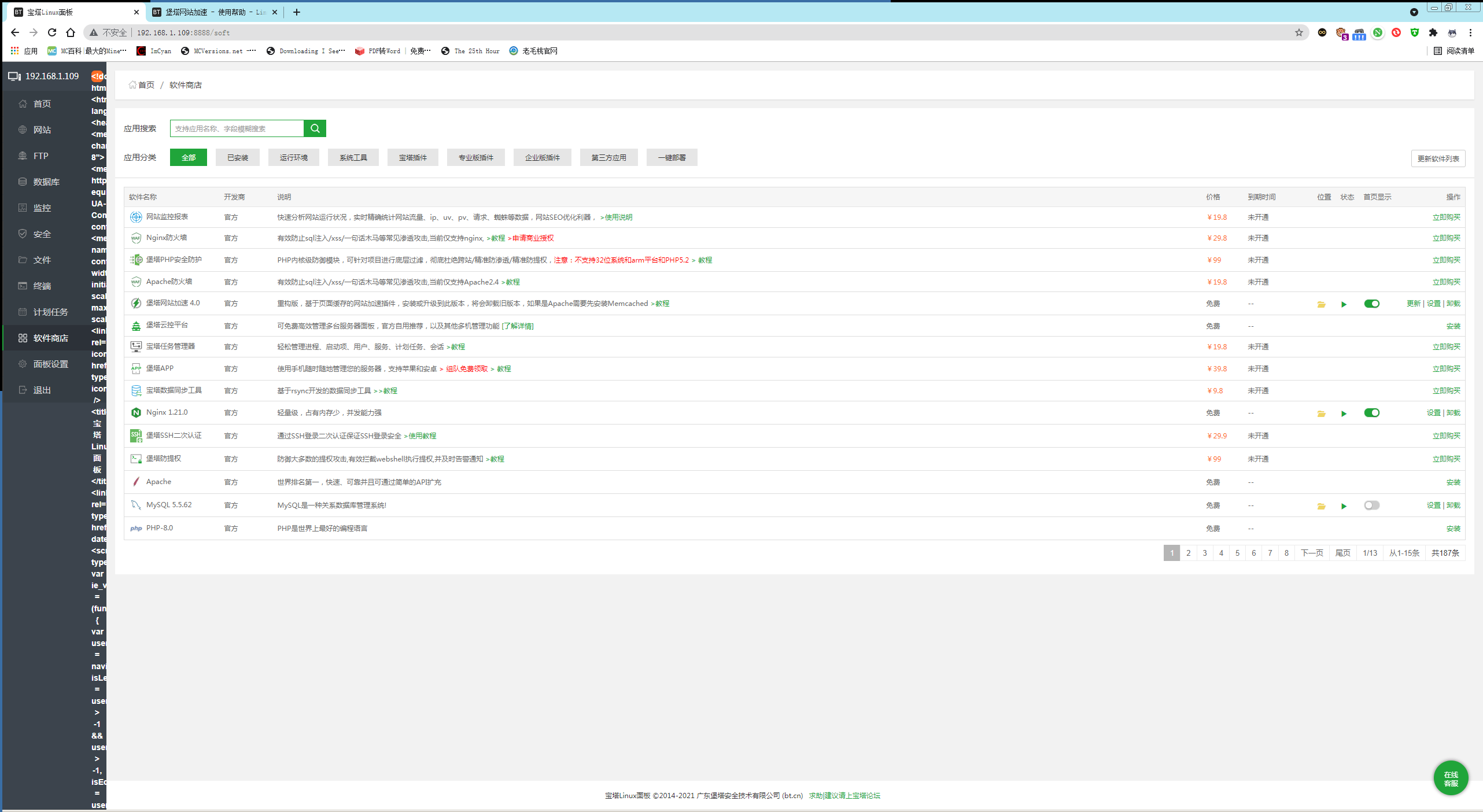This screenshot has height=812, width=1483.
Task: Click the browser home icon
Action: click(x=71, y=32)
